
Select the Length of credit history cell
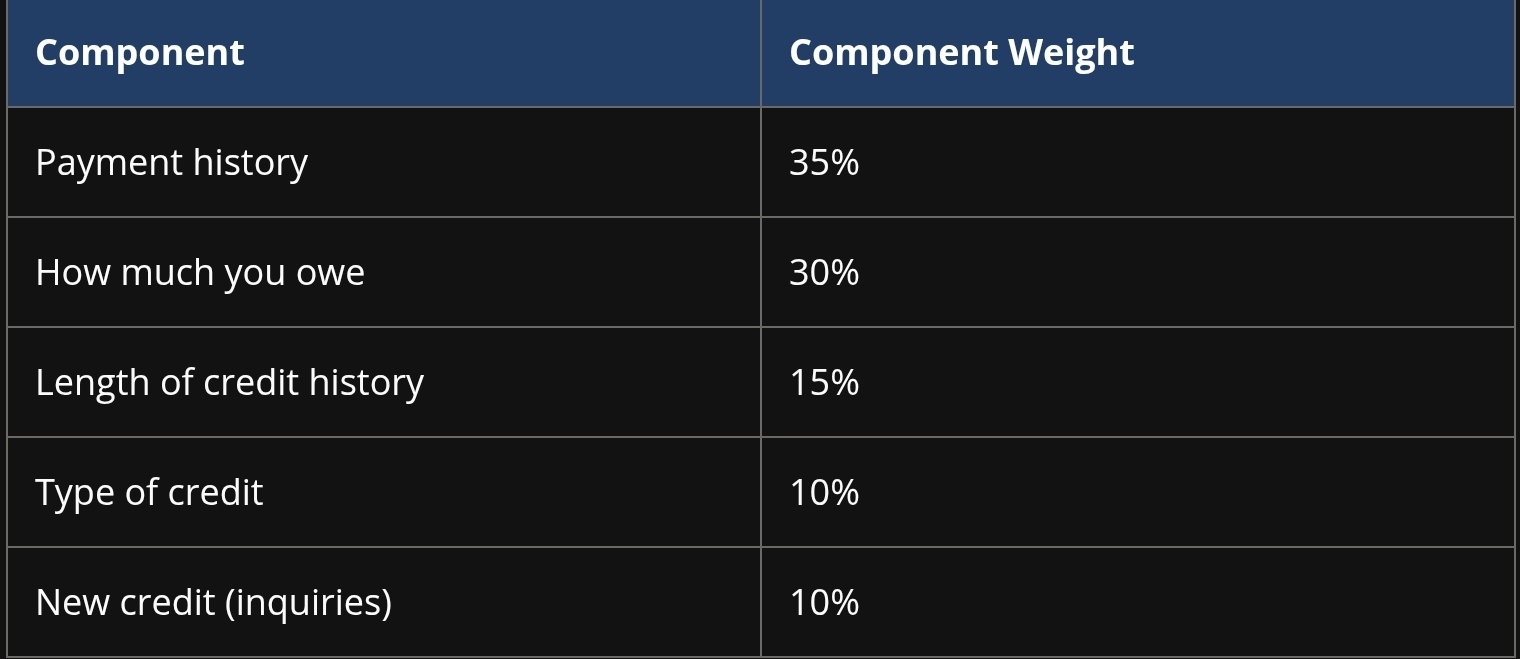(229, 382)
